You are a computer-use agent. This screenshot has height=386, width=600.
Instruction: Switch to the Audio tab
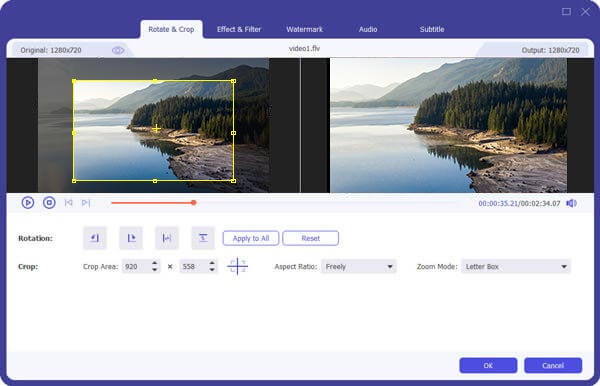point(368,29)
